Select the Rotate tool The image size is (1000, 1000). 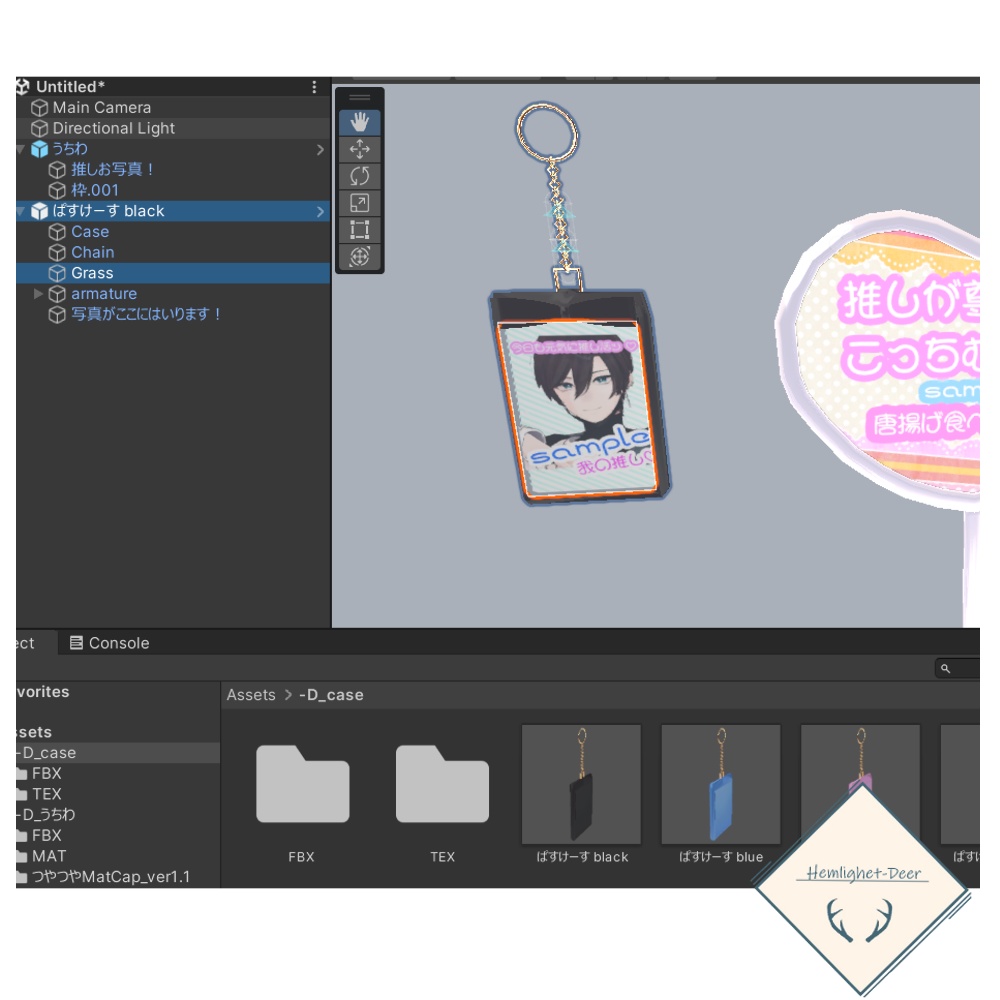click(x=360, y=176)
